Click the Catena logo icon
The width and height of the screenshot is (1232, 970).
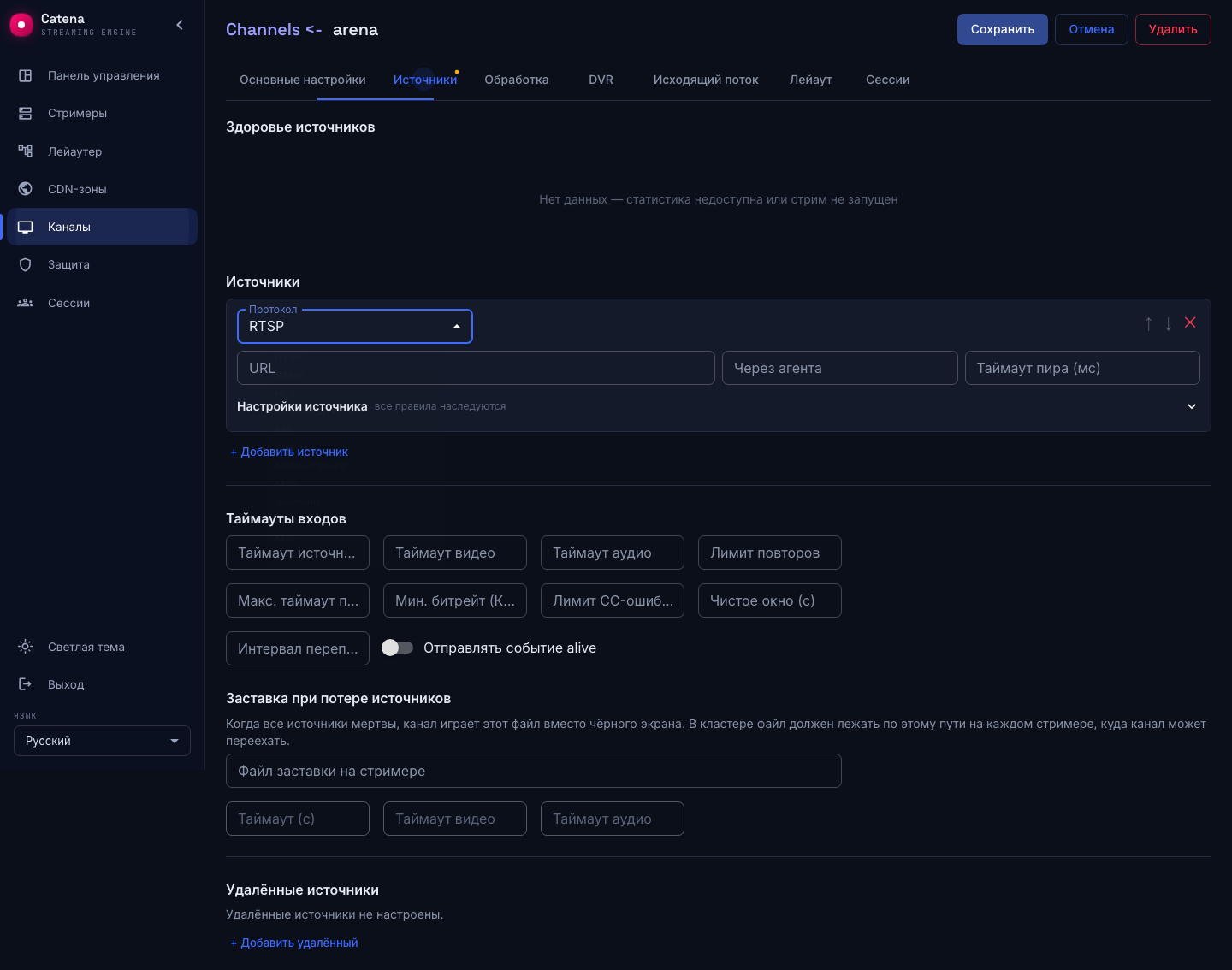pyautogui.click(x=21, y=25)
